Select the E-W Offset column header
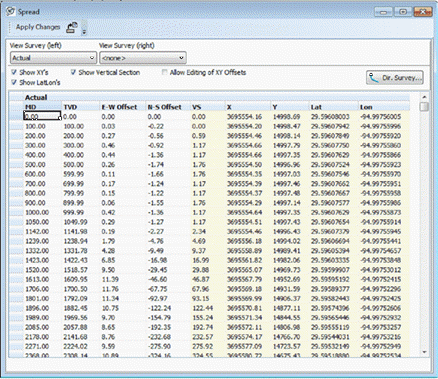The image size is (438, 379). point(123,107)
